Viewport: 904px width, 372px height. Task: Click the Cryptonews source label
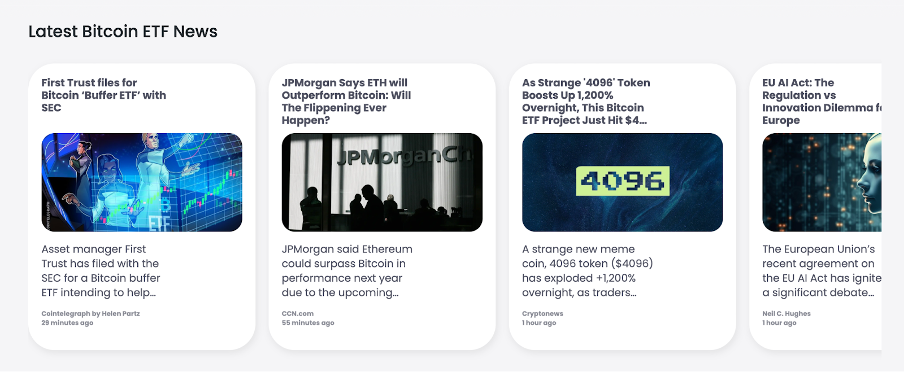point(543,314)
